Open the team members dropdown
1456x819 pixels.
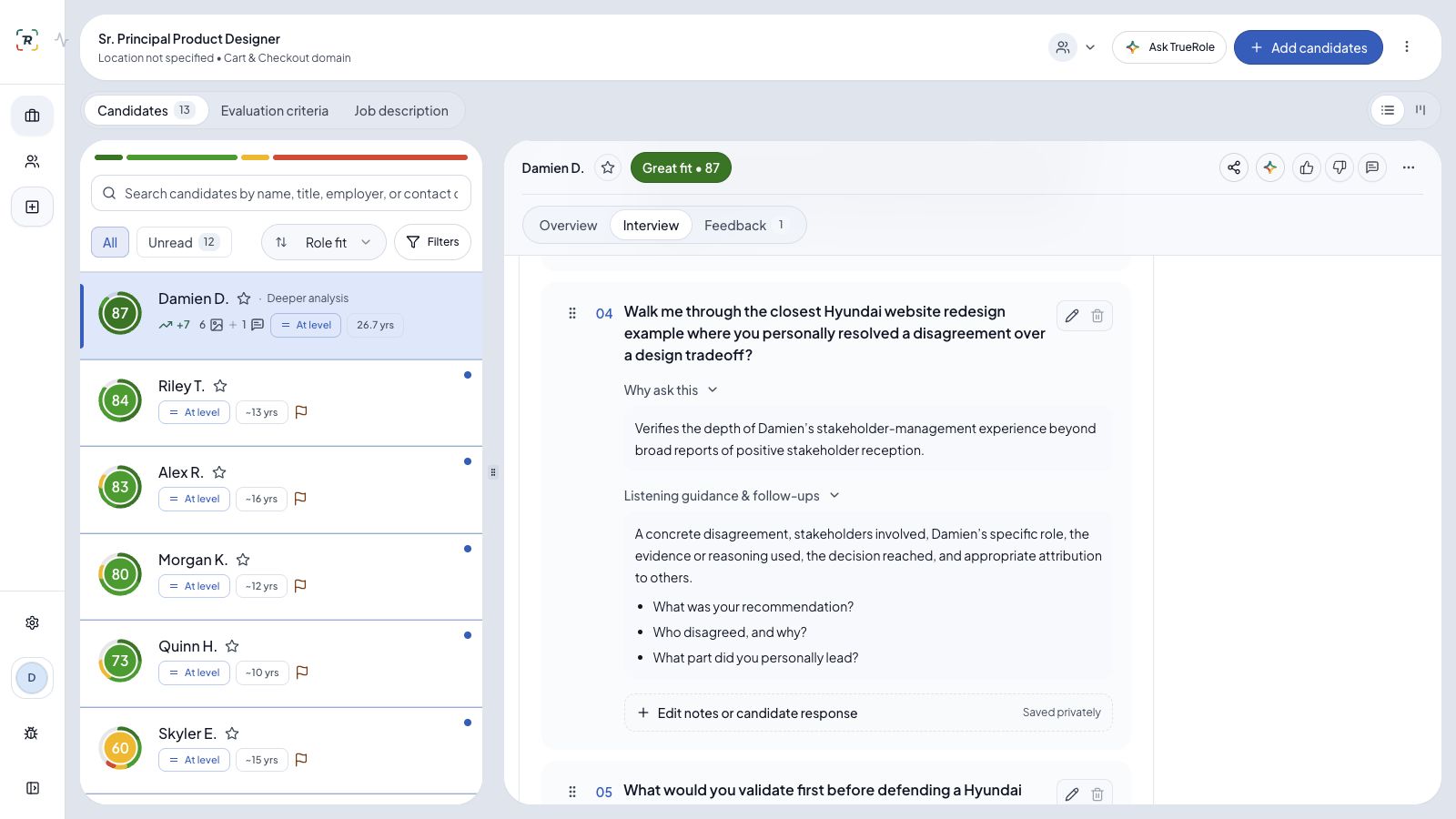1073,47
